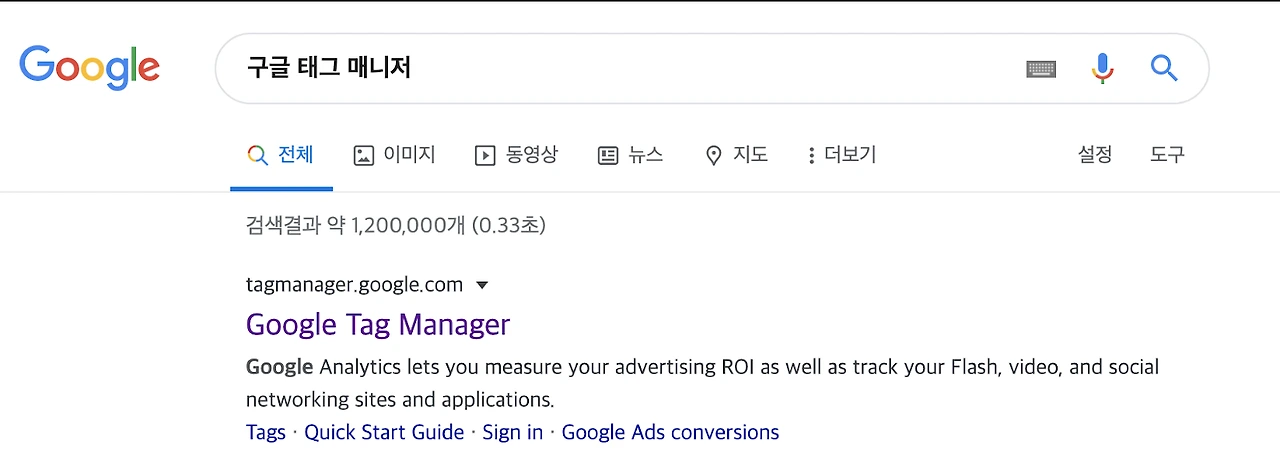Expand the 더보기 menu
The width and height of the screenshot is (1280, 476).
[842, 155]
